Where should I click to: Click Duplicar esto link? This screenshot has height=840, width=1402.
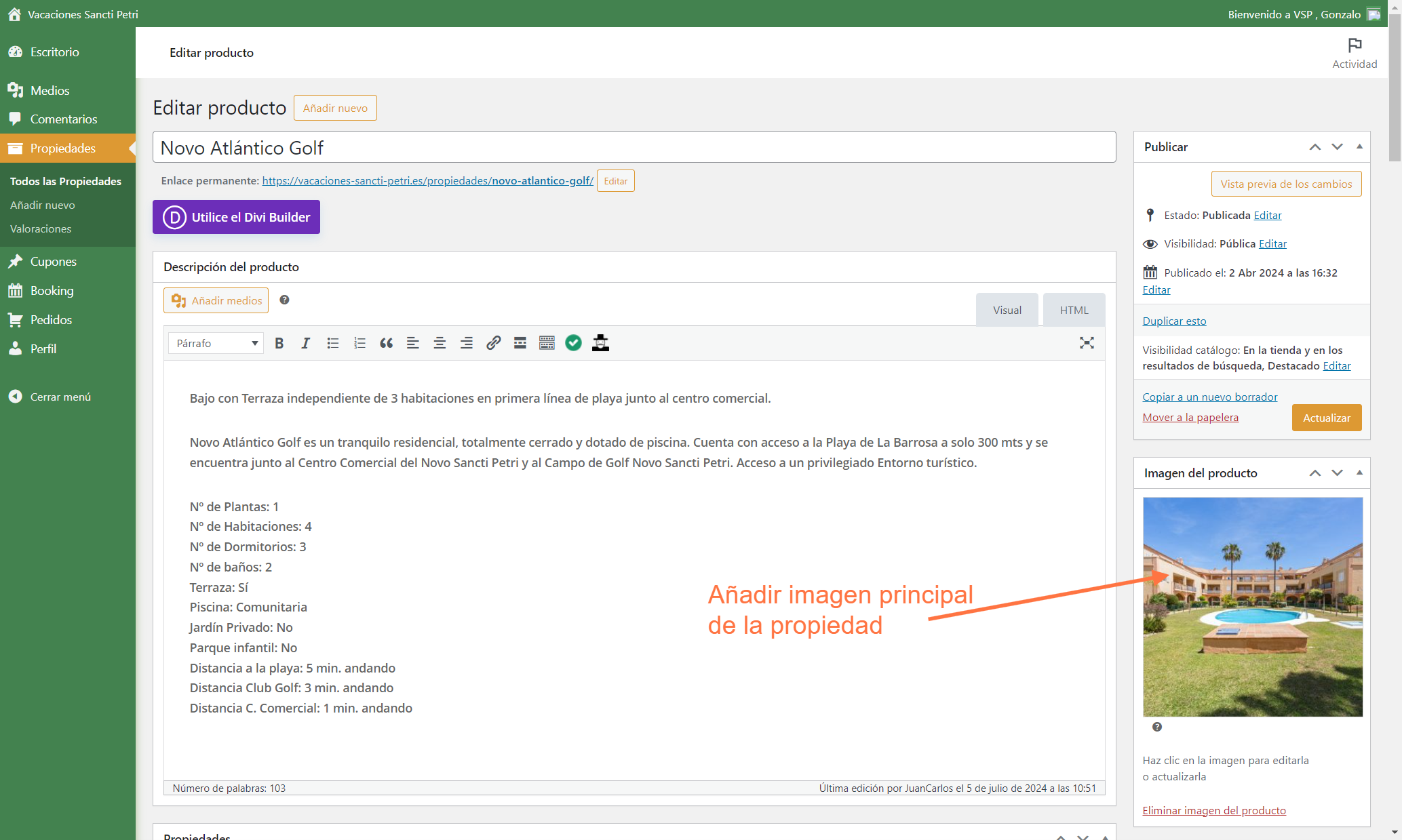[1174, 321]
